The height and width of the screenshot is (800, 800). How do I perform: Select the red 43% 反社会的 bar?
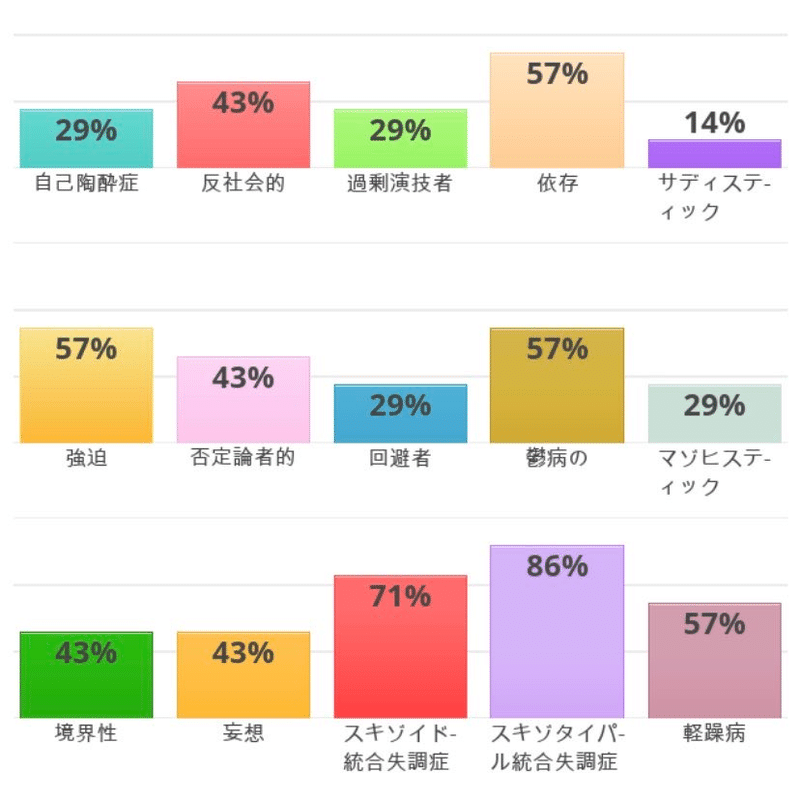click(x=243, y=124)
